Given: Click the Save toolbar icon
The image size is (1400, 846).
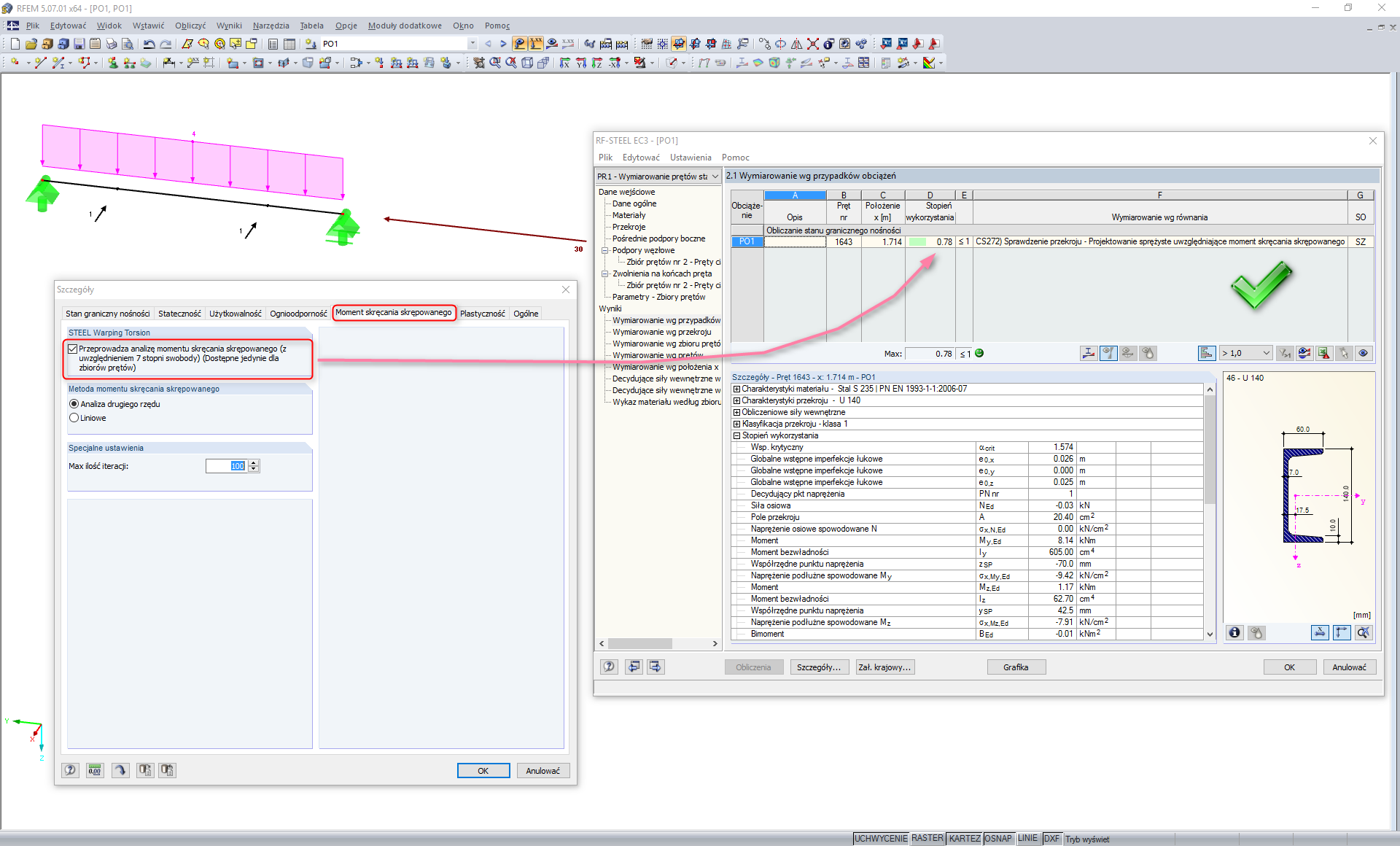Looking at the screenshot, I should click(x=79, y=44).
